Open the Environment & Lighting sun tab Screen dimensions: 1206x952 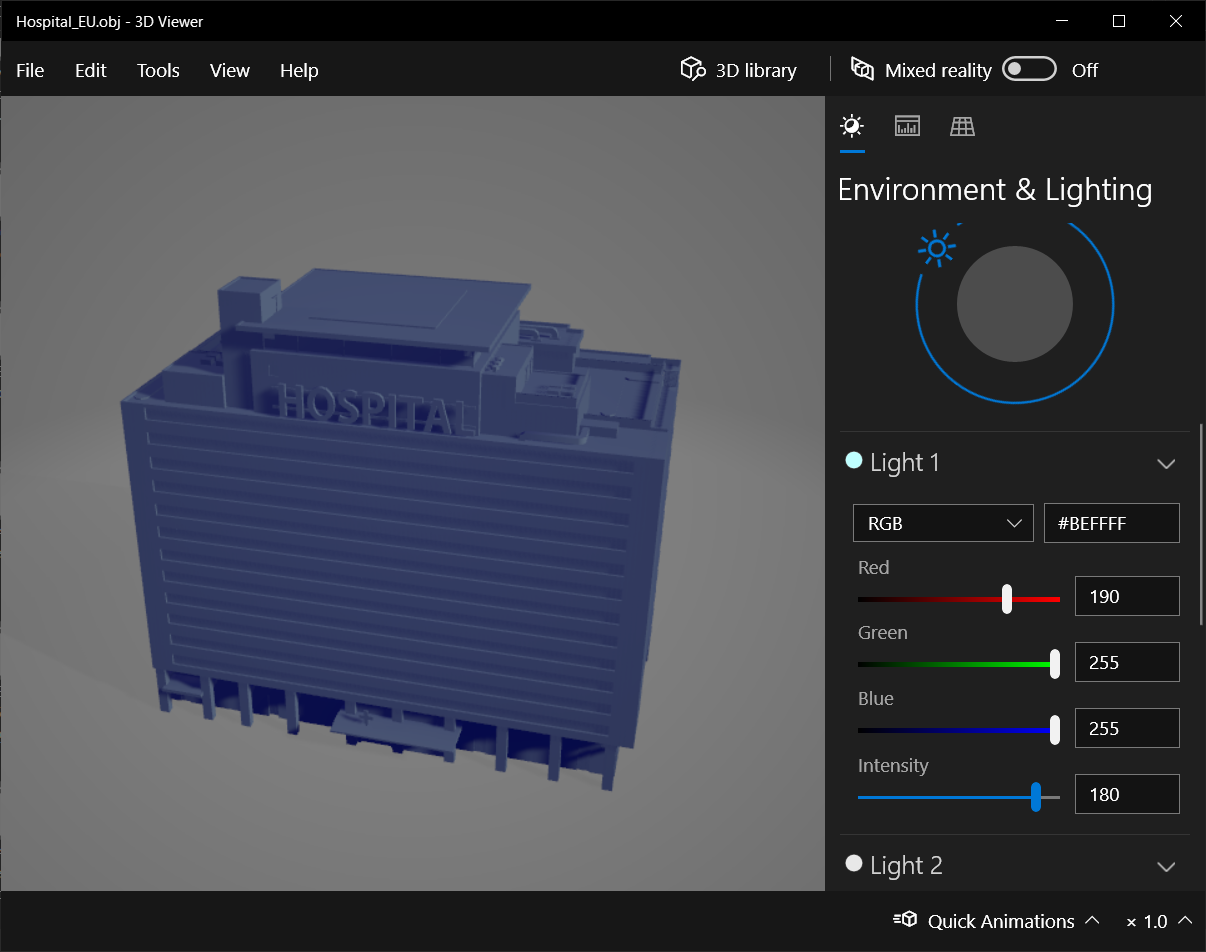click(x=852, y=126)
